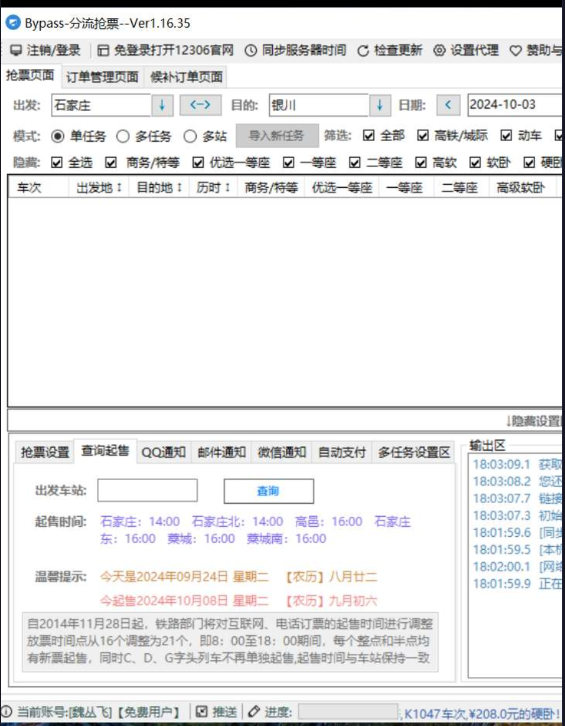This screenshot has height=726, width=565.
Task: Uncheck the 高铁/城际 filter checkbox
Action: (x=423, y=135)
